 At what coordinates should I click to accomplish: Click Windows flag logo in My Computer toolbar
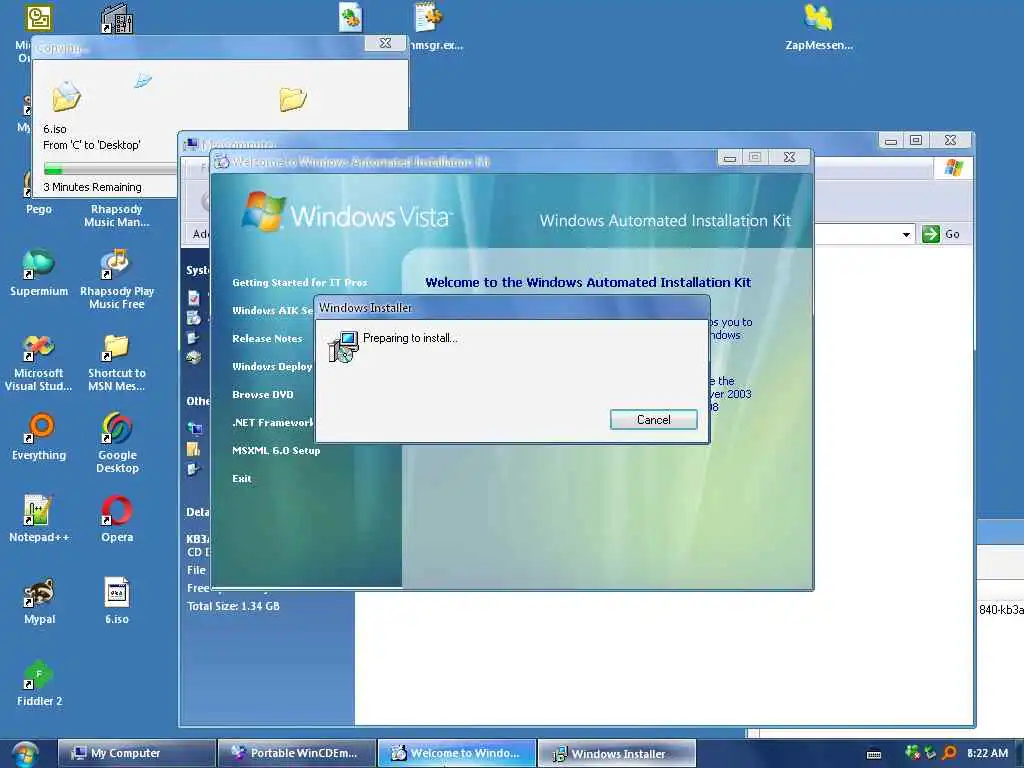point(953,168)
